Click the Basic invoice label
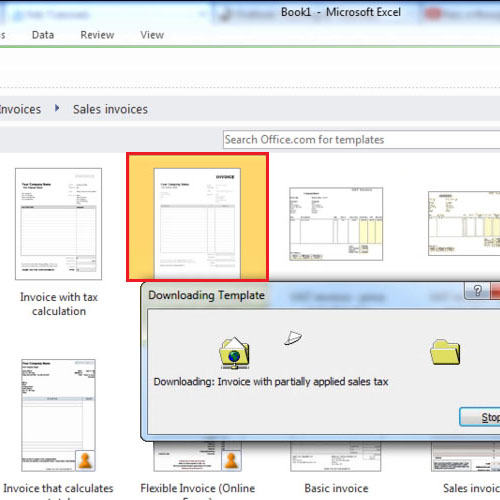This screenshot has width=500, height=500. pyautogui.click(x=336, y=488)
